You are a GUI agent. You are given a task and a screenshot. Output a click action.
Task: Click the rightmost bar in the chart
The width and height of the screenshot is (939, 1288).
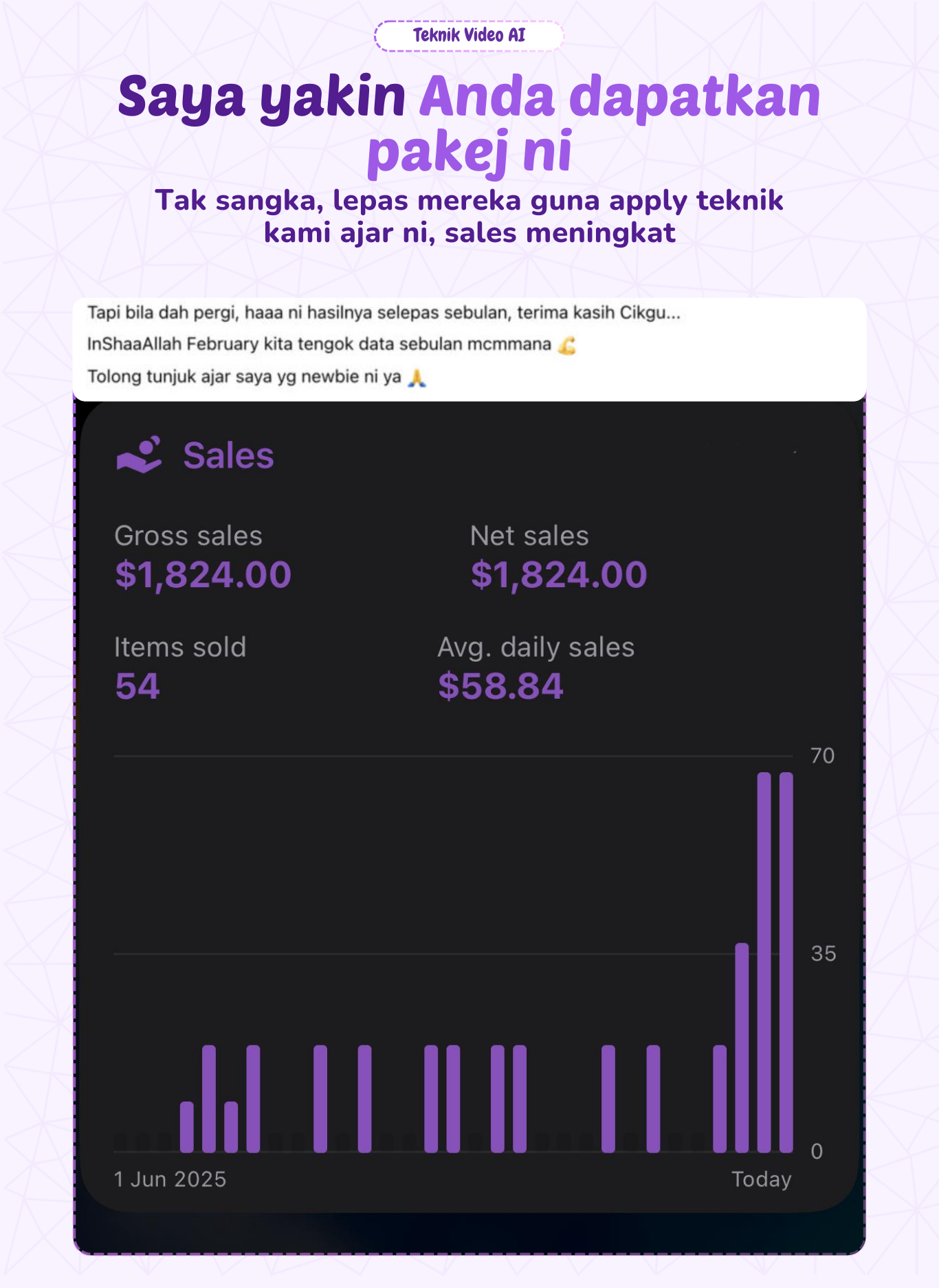786,963
